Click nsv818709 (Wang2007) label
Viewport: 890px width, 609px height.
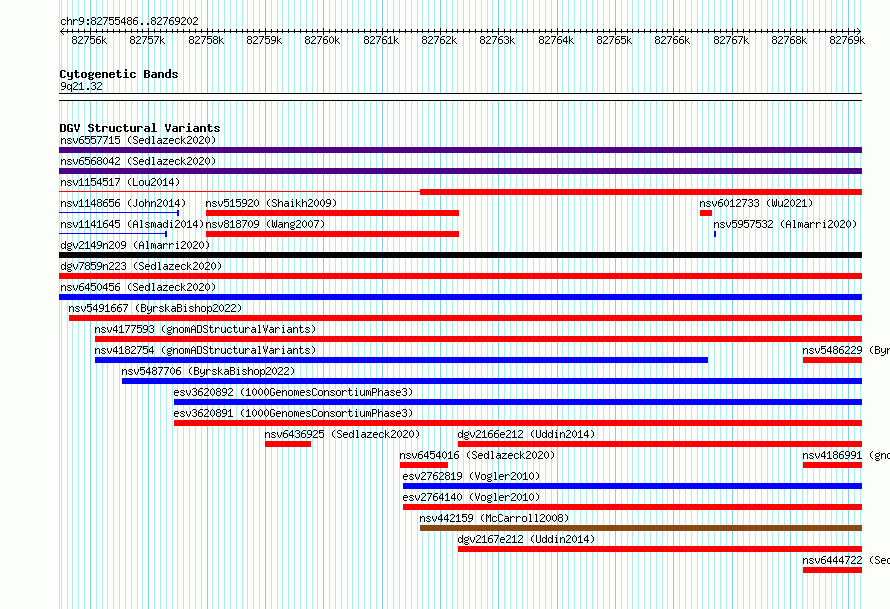coord(265,224)
